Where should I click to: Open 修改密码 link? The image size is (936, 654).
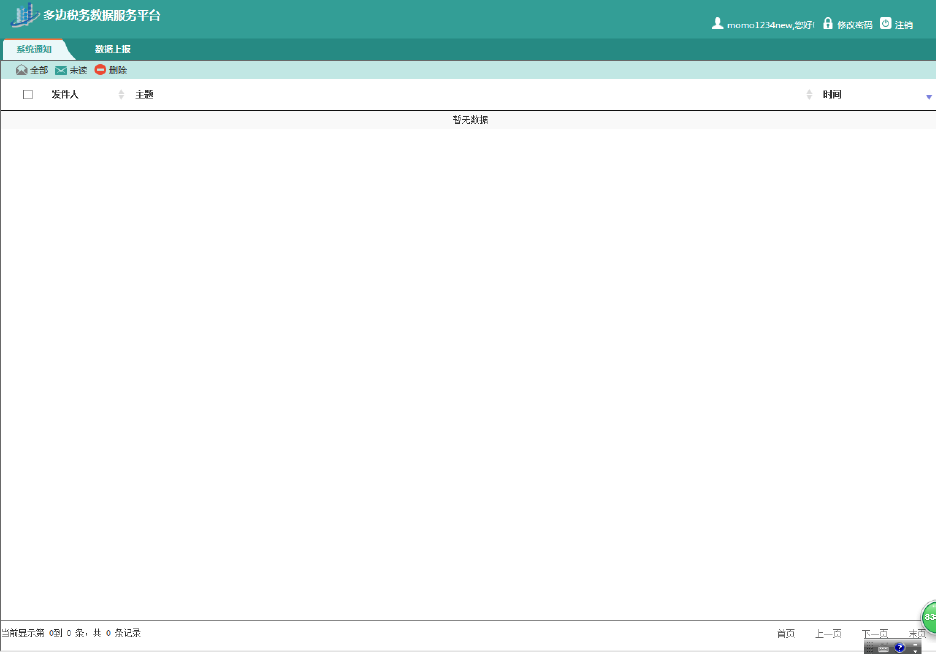[x=855, y=24]
